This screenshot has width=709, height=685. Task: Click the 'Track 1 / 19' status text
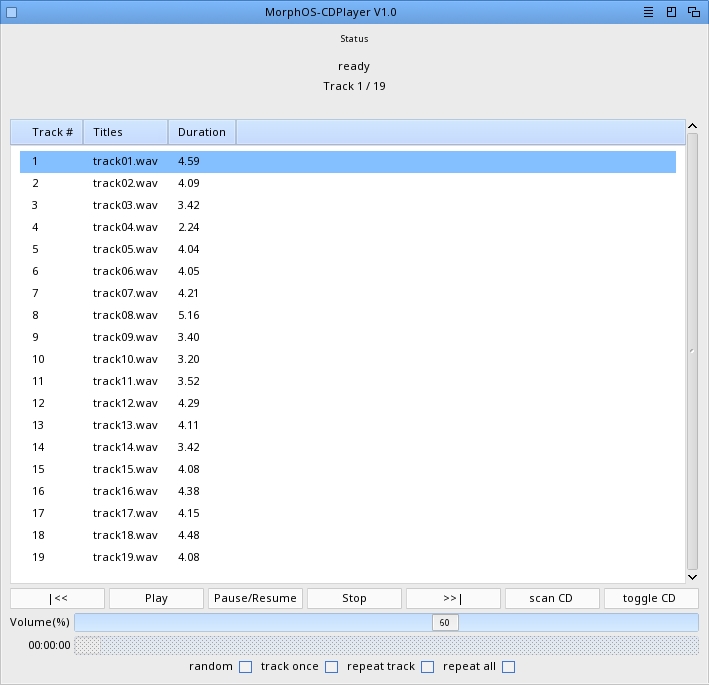click(354, 86)
